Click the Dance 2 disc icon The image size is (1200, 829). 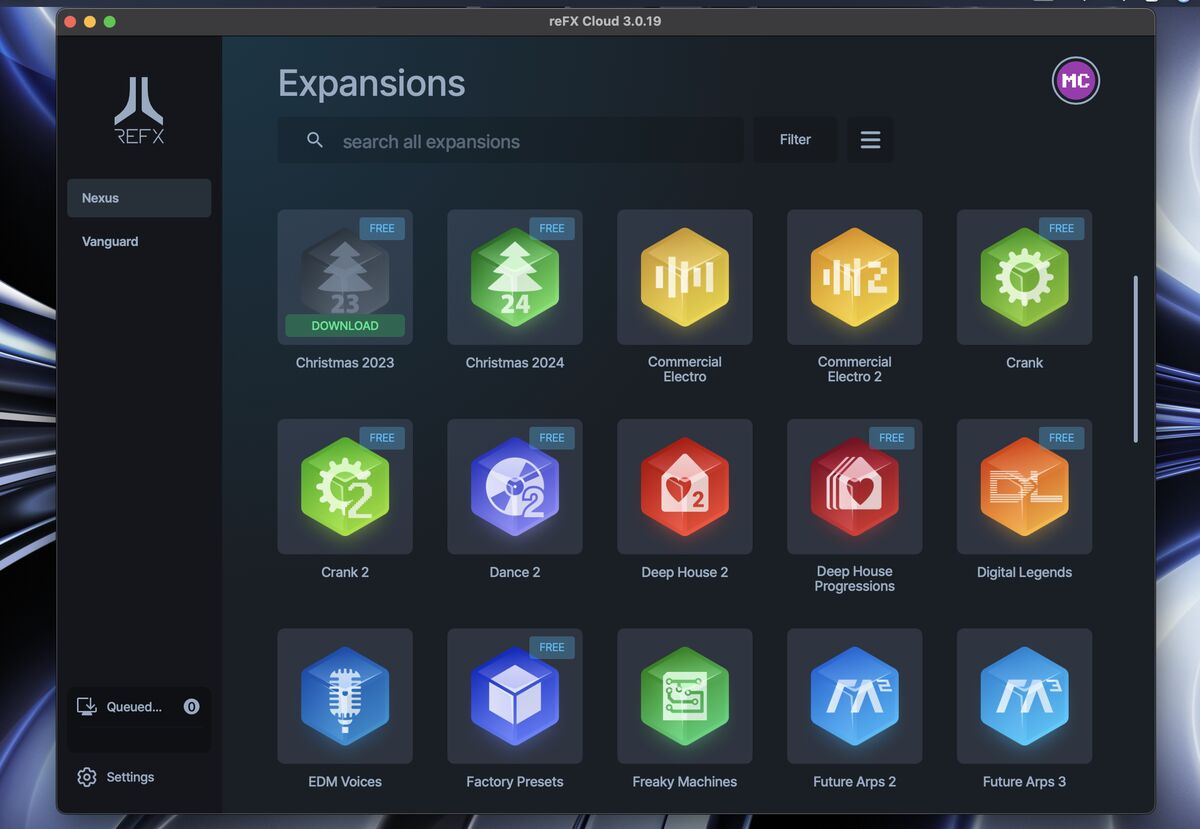(x=514, y=487)
